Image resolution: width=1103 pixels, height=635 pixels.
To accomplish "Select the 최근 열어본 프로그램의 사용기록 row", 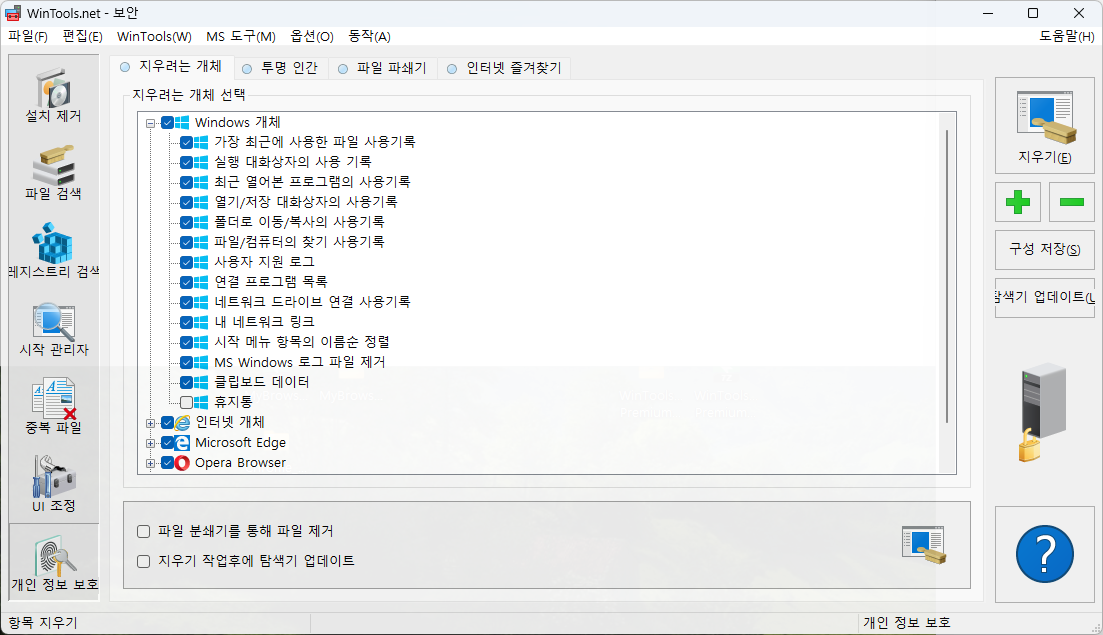I will [312, 182].
